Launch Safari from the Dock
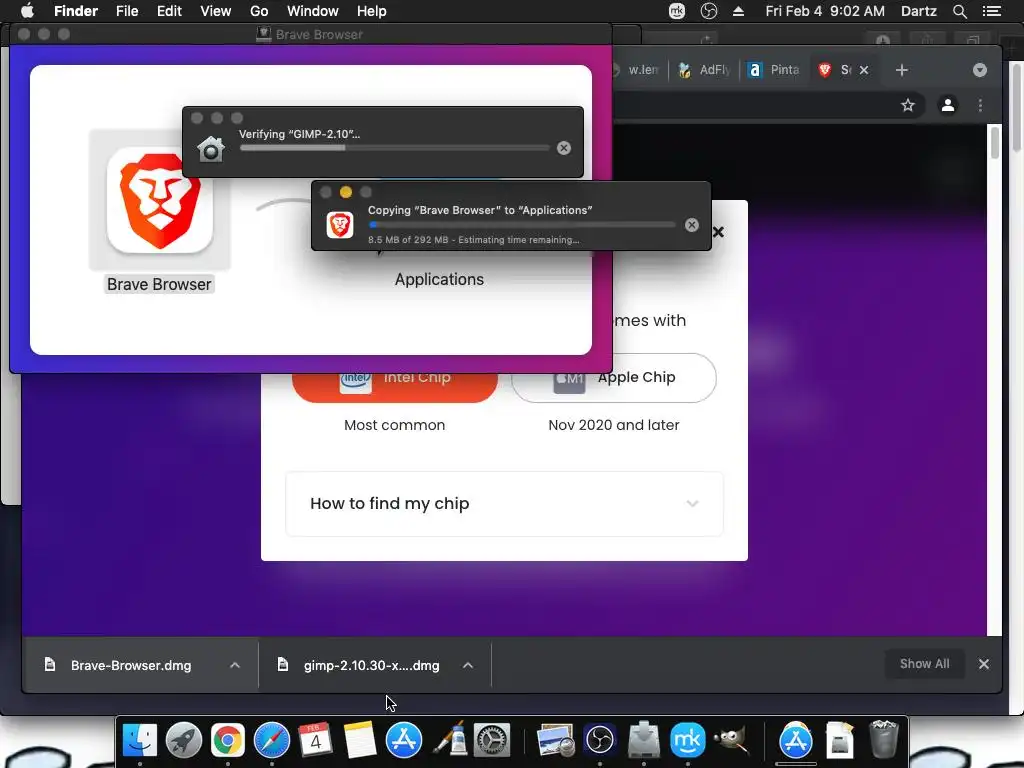1024x768 pixels. (272, 741)
